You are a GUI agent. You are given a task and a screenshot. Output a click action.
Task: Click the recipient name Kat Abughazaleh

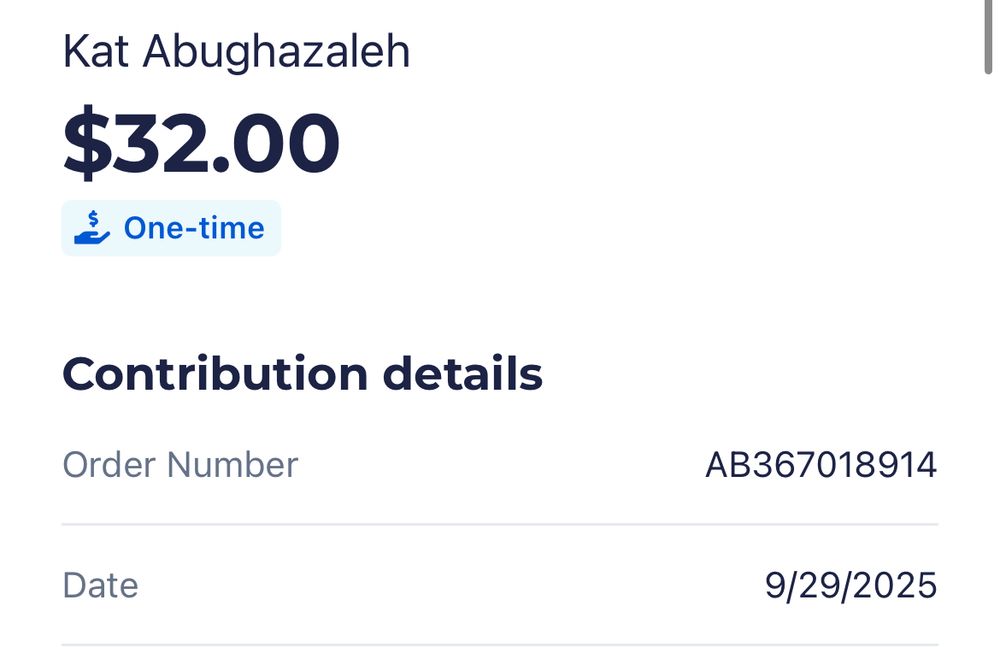click(x=236, y=50)
